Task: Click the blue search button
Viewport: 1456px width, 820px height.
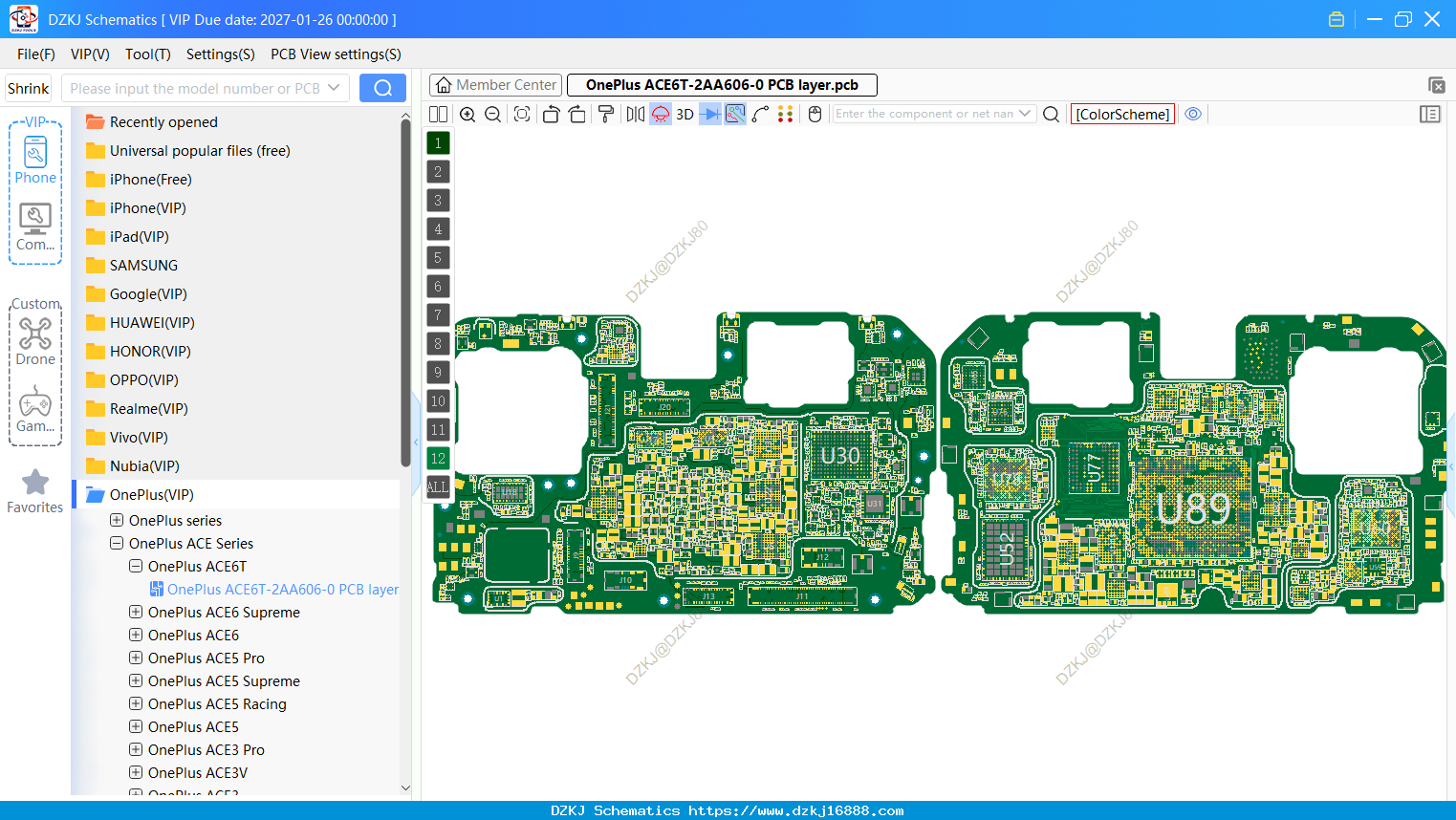Action: pyautogui.click(x=382, y=88)
